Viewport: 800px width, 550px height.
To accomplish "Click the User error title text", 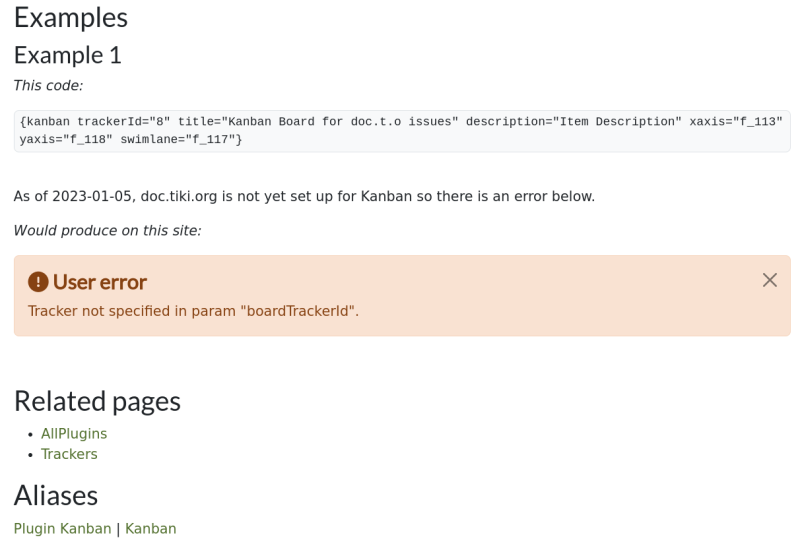I will (x=100, y=282).
